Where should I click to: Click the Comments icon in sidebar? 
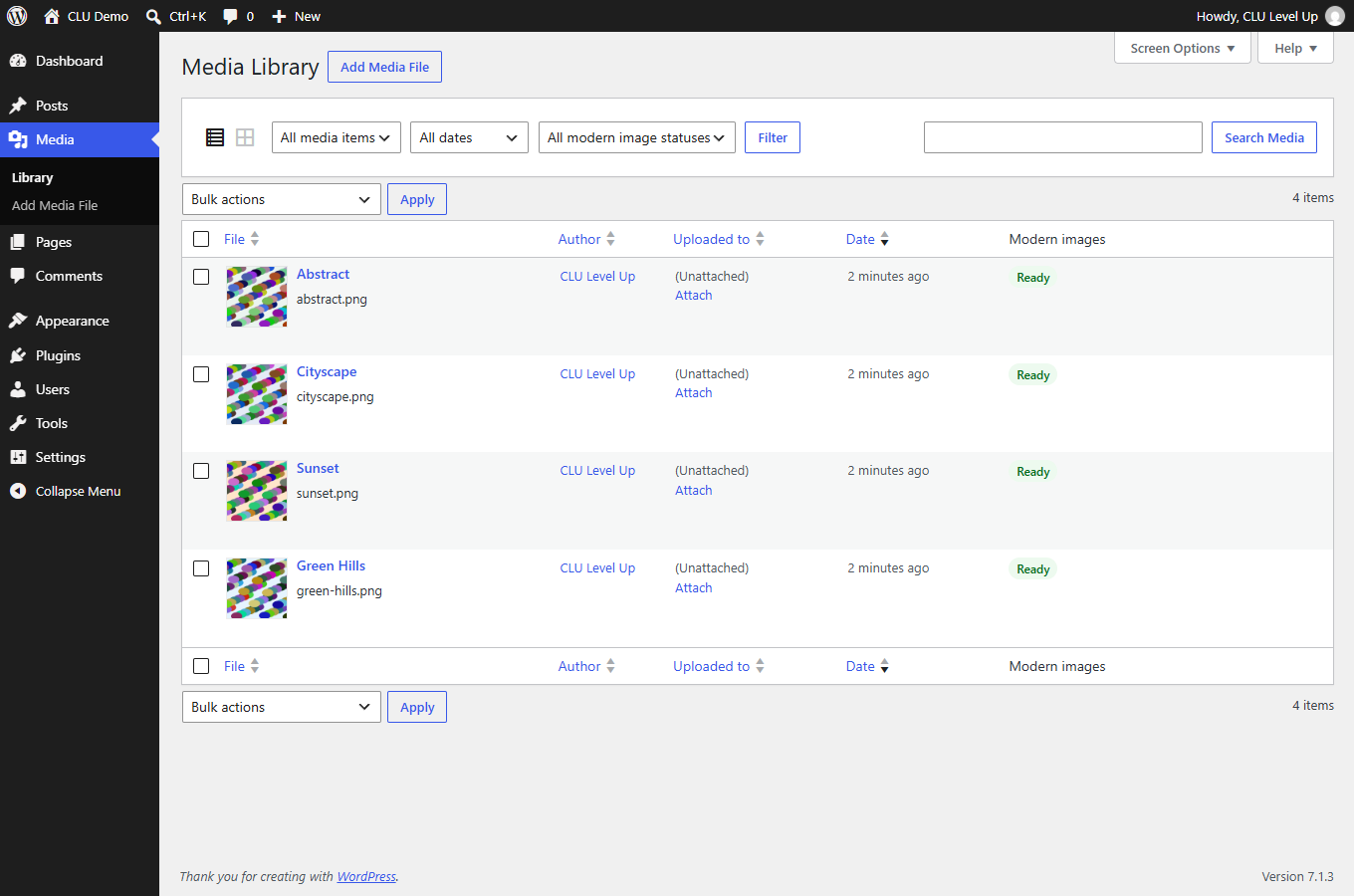pyautogui.click(x=18, y=276)
